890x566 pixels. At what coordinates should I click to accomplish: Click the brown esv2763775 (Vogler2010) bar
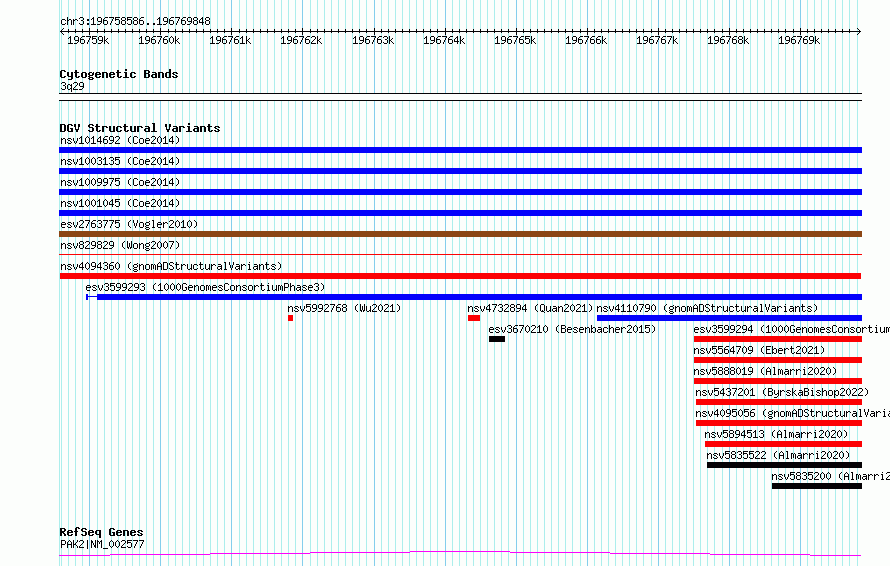[460, 234]
